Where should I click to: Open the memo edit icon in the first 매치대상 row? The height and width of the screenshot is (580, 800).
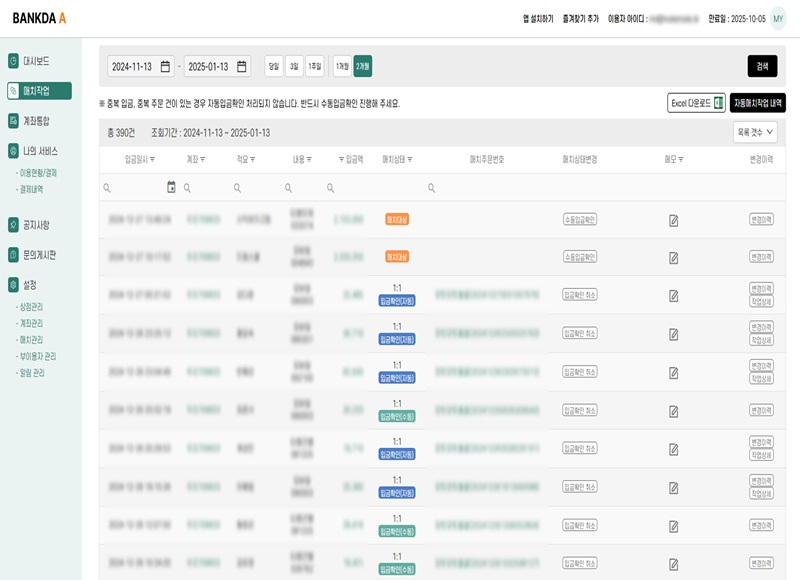point(673,220)
